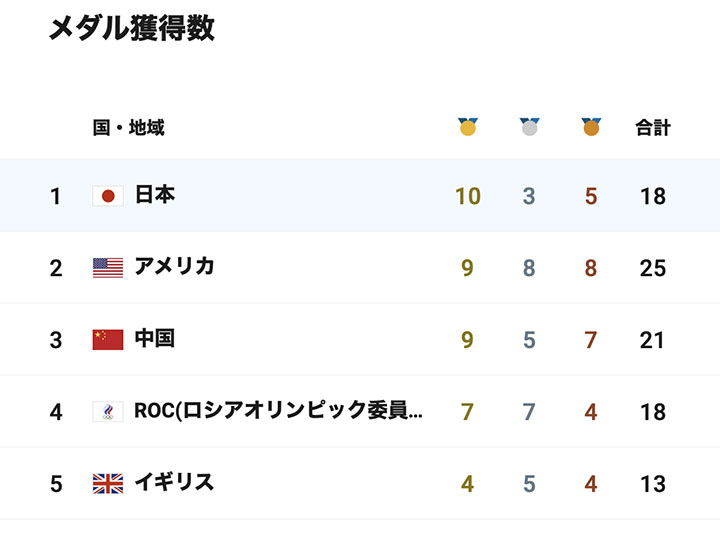Click Japan's gold medal count 10
The width and height of the screenshot is (720, 537).
point(468,196)
